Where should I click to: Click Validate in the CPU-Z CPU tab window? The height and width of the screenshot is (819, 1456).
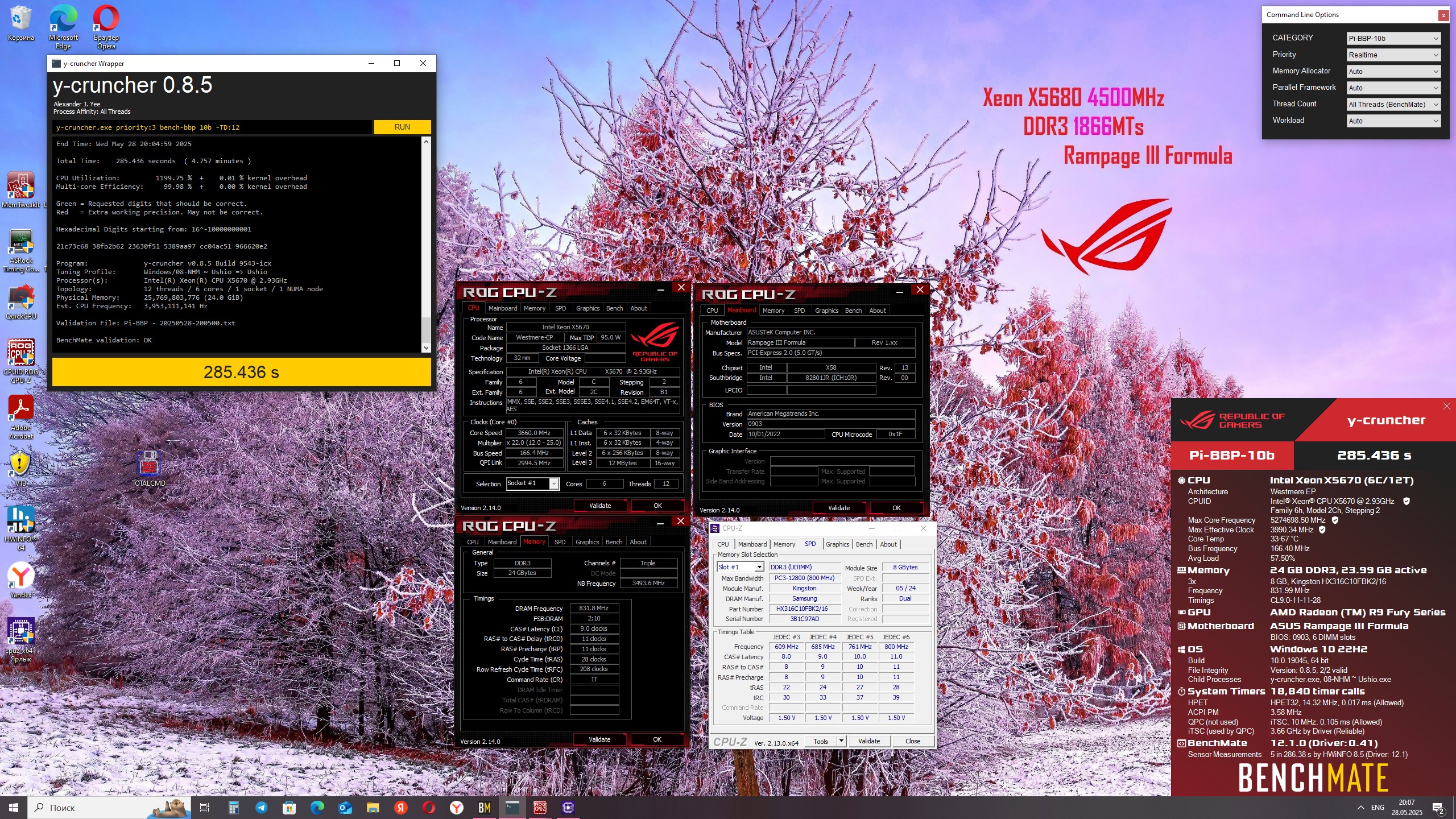pos(600,506)
